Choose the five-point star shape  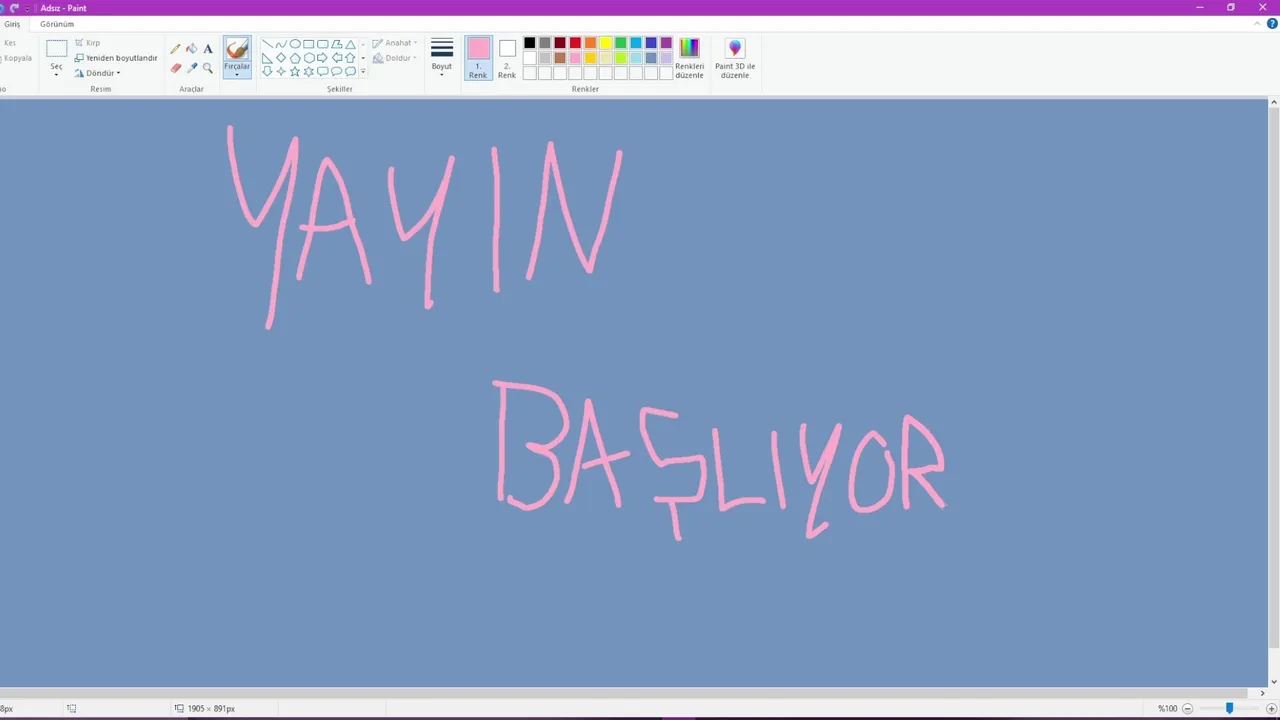tap(295, 71)
